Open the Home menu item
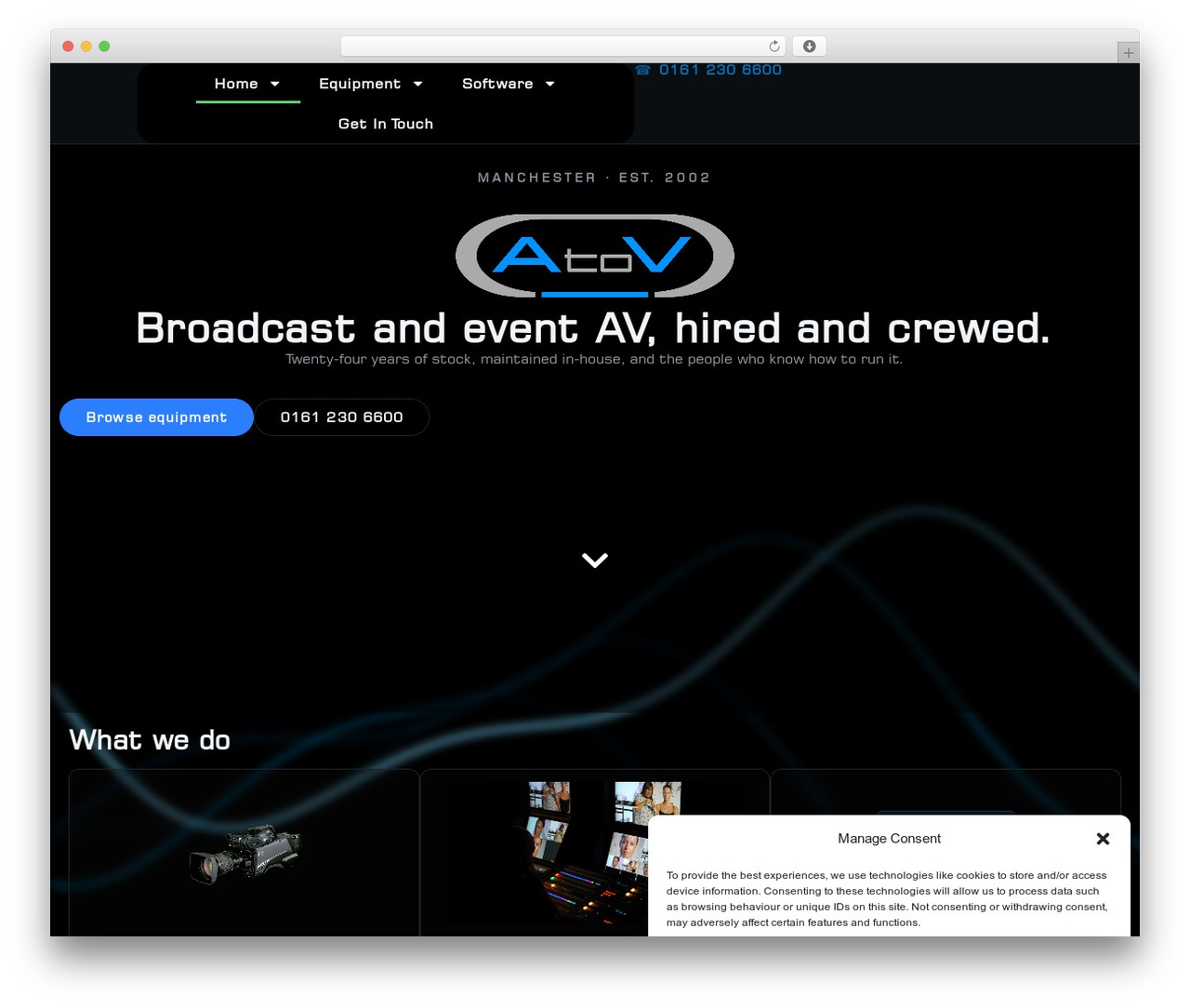 tap(236, 84)
